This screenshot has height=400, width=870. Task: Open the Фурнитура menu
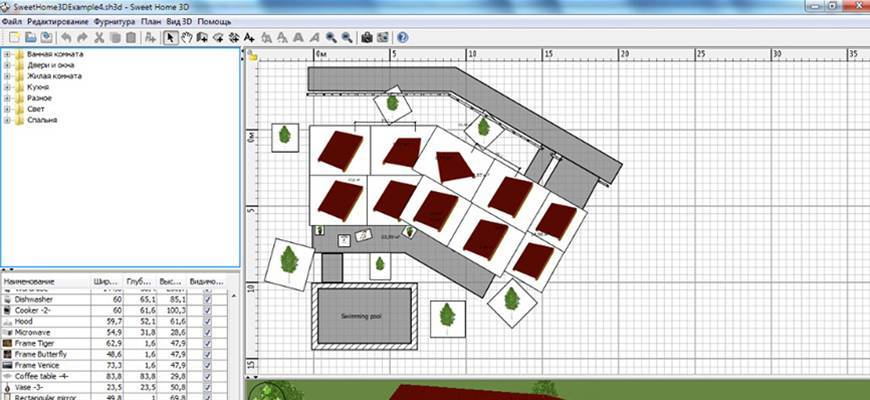point(114,21)
